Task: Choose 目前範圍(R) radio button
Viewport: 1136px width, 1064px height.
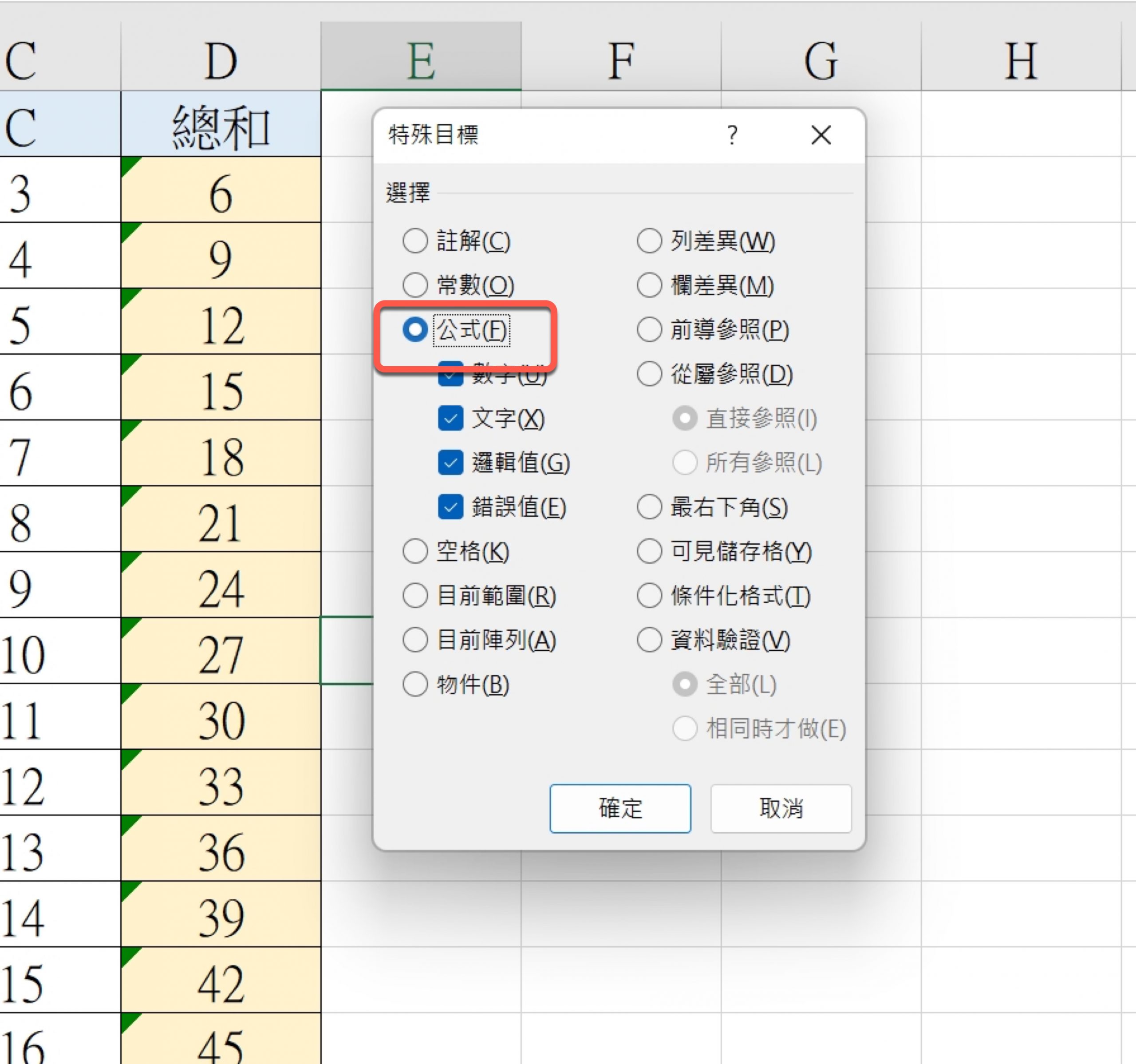Action: [415, 595]
